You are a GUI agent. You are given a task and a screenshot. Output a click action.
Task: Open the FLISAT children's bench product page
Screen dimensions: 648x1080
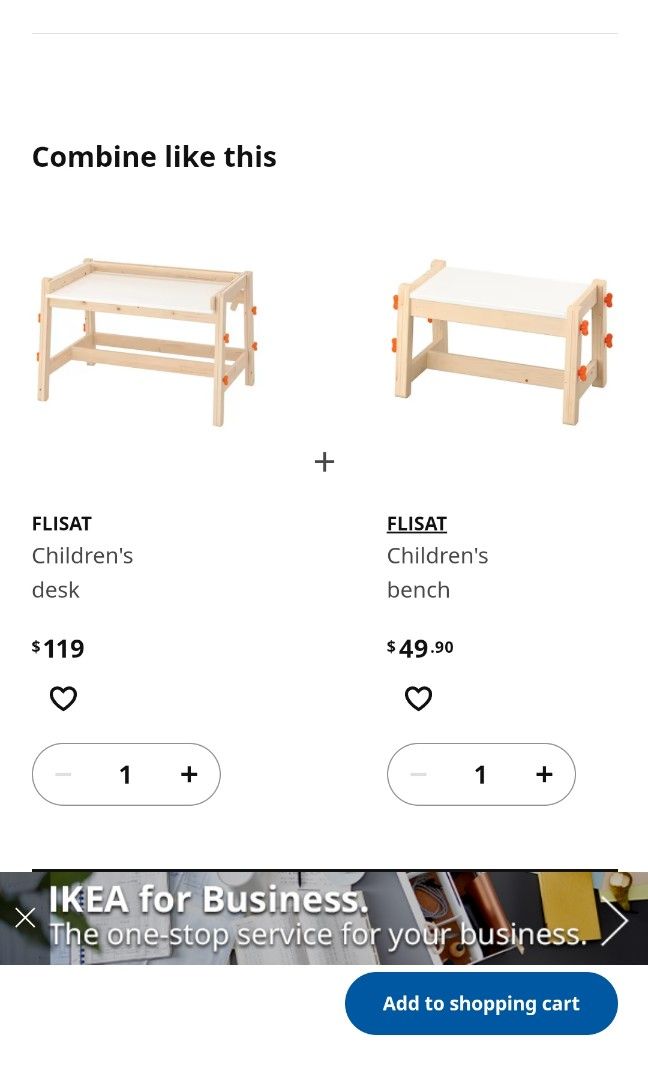pos(417,523)
